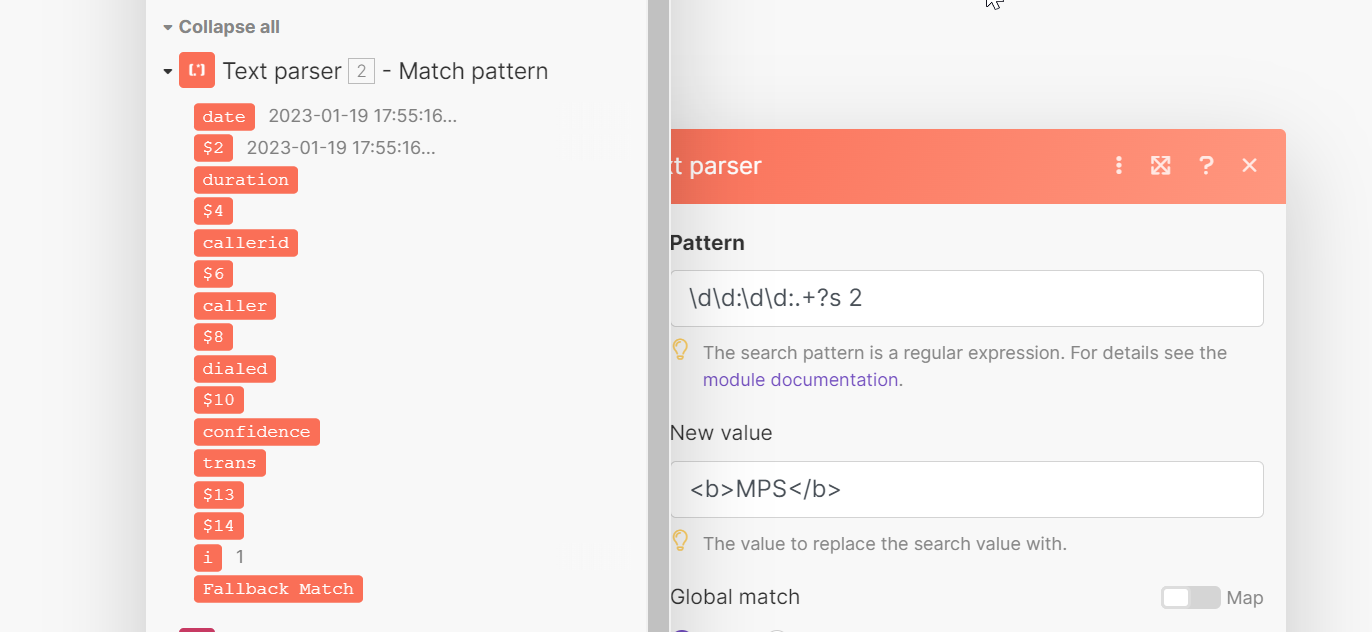Click the variable panel's vertical scrollbar
The image size is (1372, 632).
[x=657, y=300]
